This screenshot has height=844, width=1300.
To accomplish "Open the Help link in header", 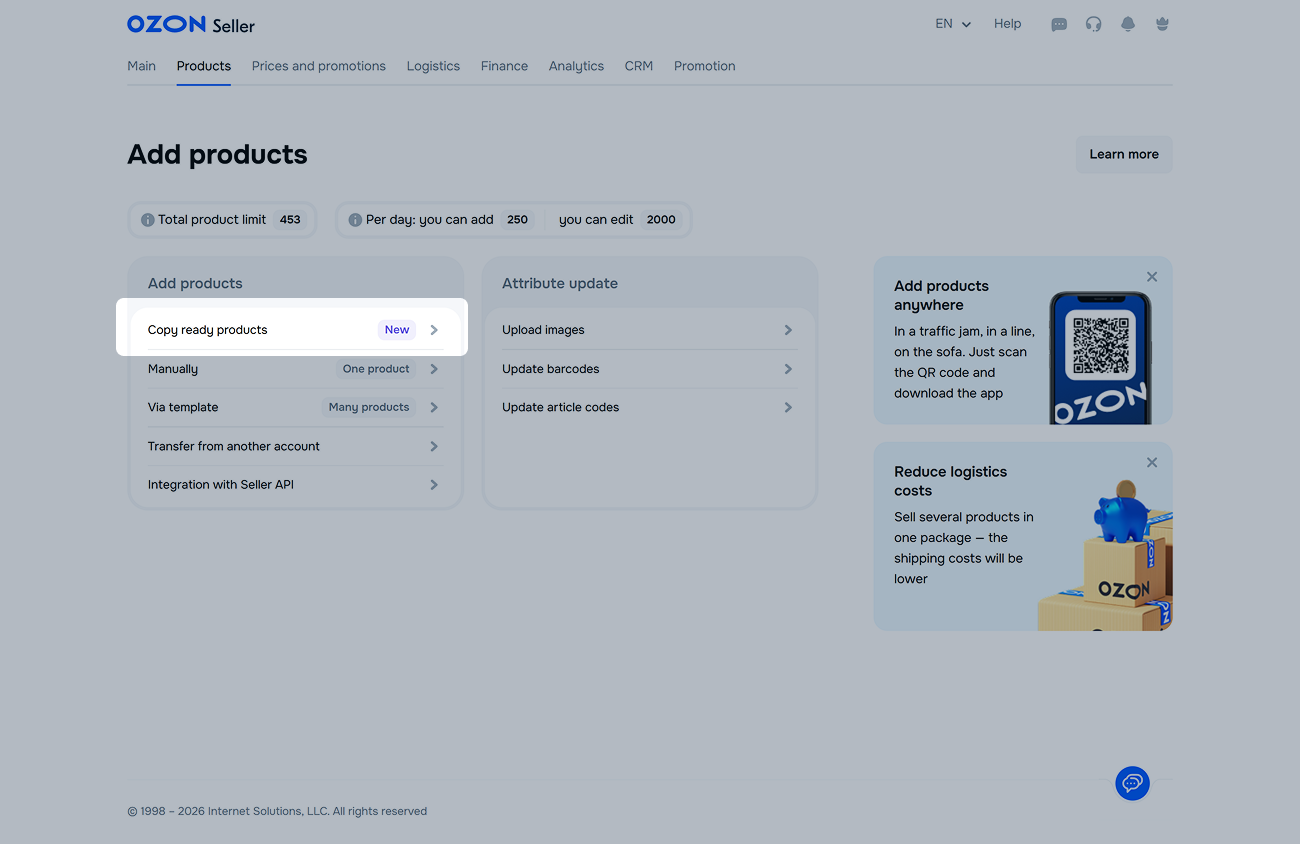I will 1007,24.
